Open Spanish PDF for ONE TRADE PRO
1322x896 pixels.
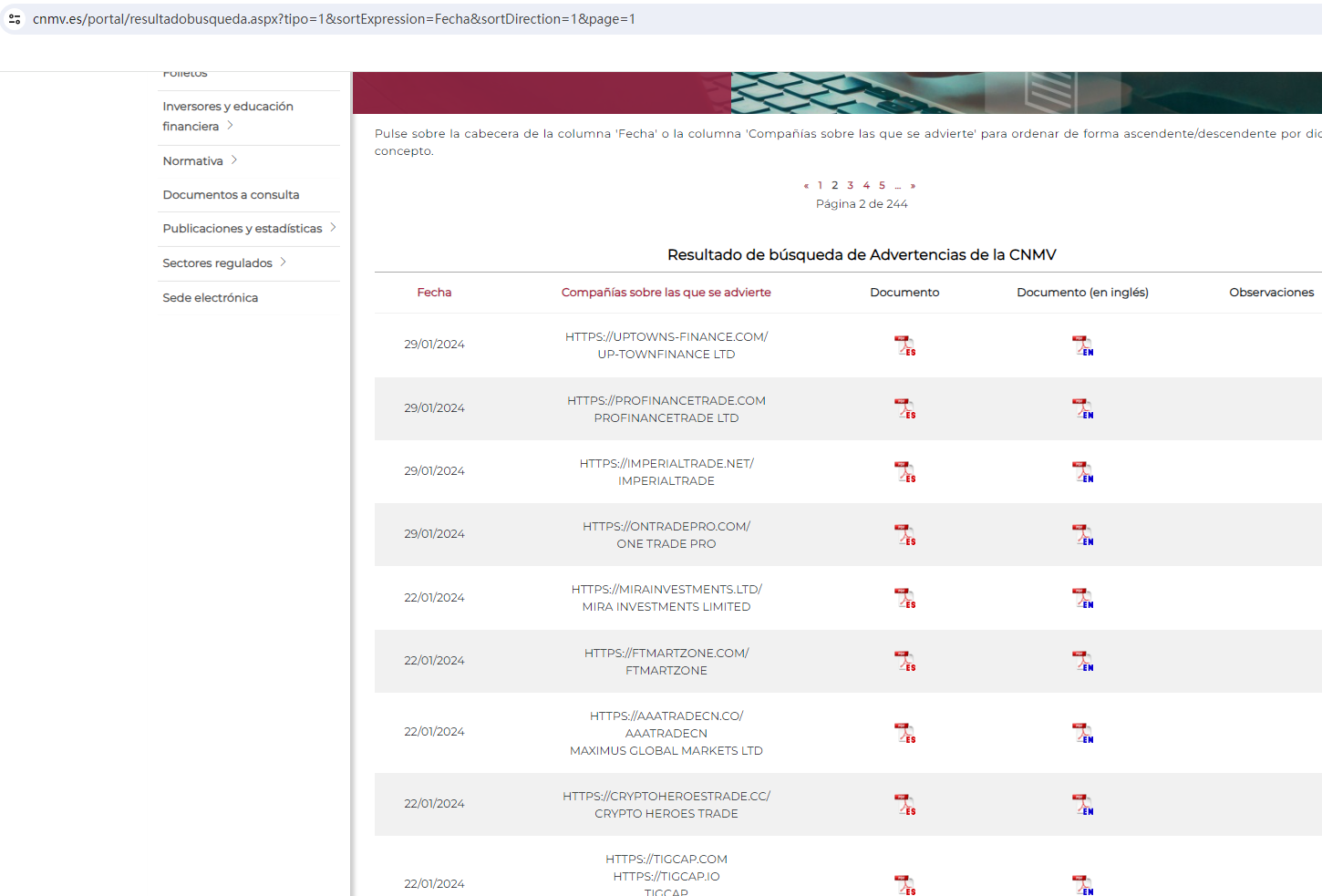(904, 535)
